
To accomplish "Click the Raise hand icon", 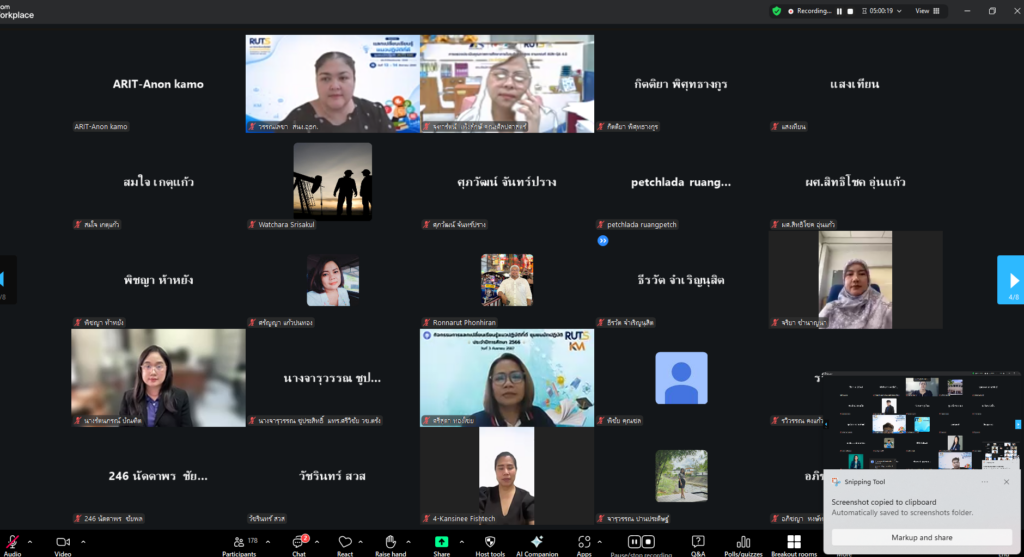I will 391,542.
